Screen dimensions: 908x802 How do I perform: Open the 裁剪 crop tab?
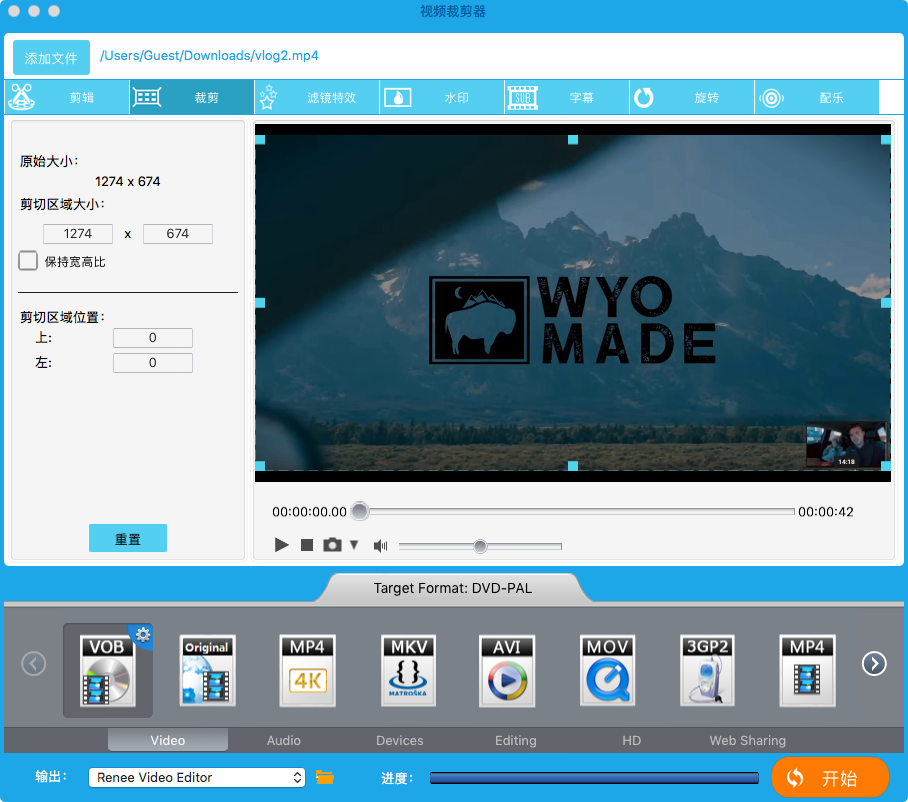coord(192,97)
